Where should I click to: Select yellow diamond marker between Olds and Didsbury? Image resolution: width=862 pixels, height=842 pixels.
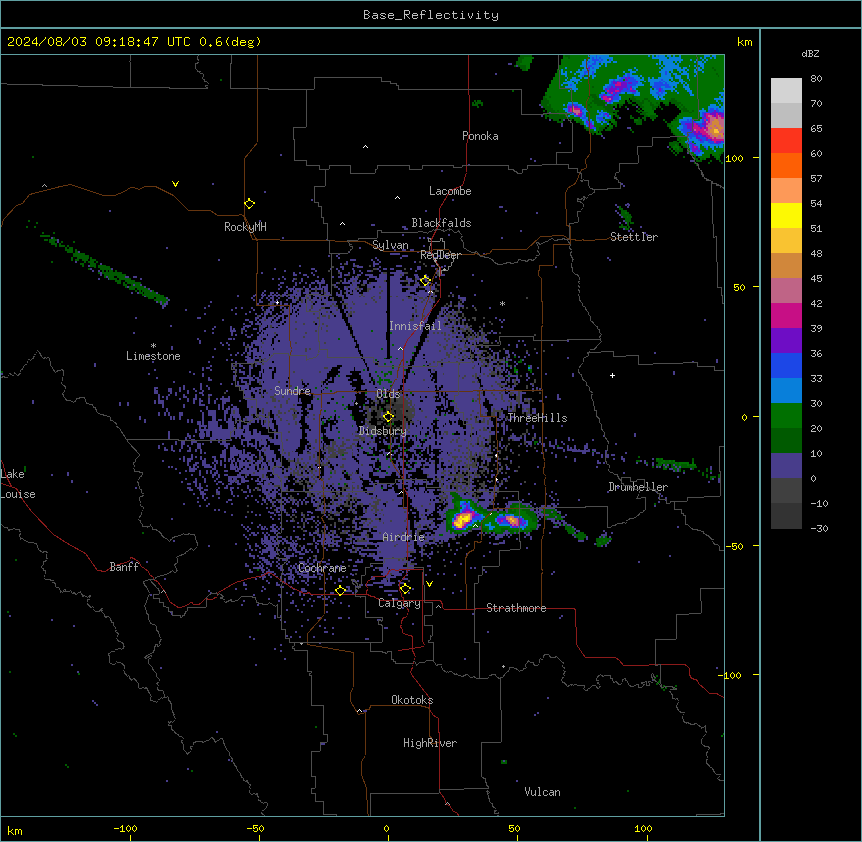(x=388, y=417)
